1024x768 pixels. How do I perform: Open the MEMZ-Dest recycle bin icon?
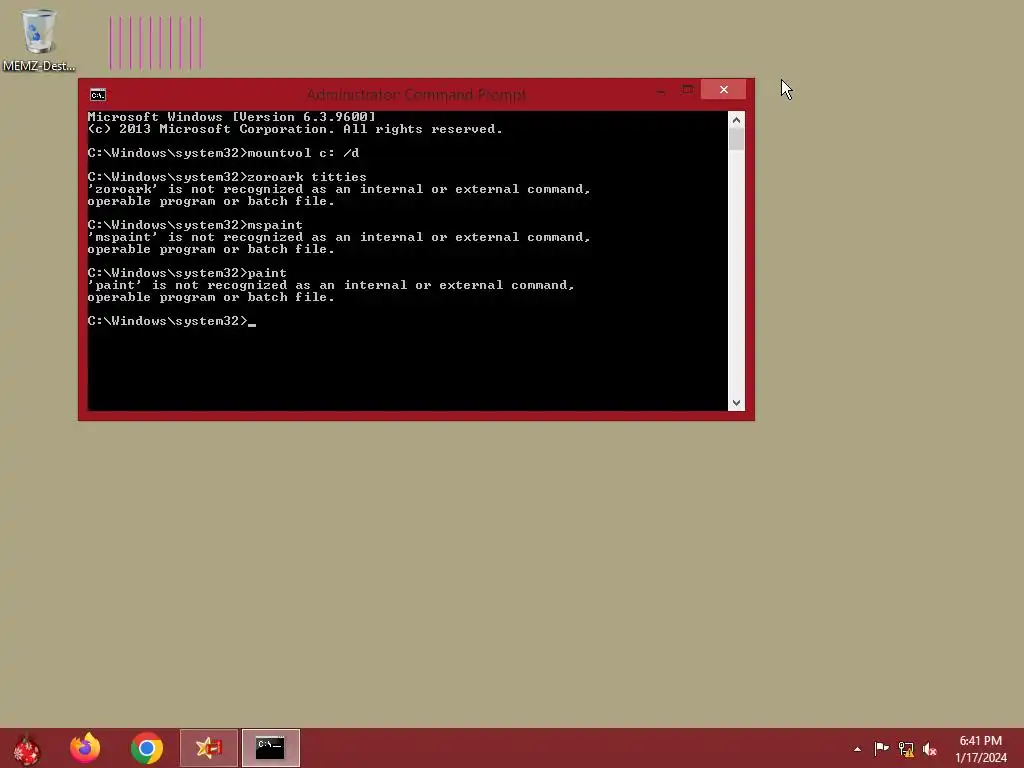pos(39,40)
